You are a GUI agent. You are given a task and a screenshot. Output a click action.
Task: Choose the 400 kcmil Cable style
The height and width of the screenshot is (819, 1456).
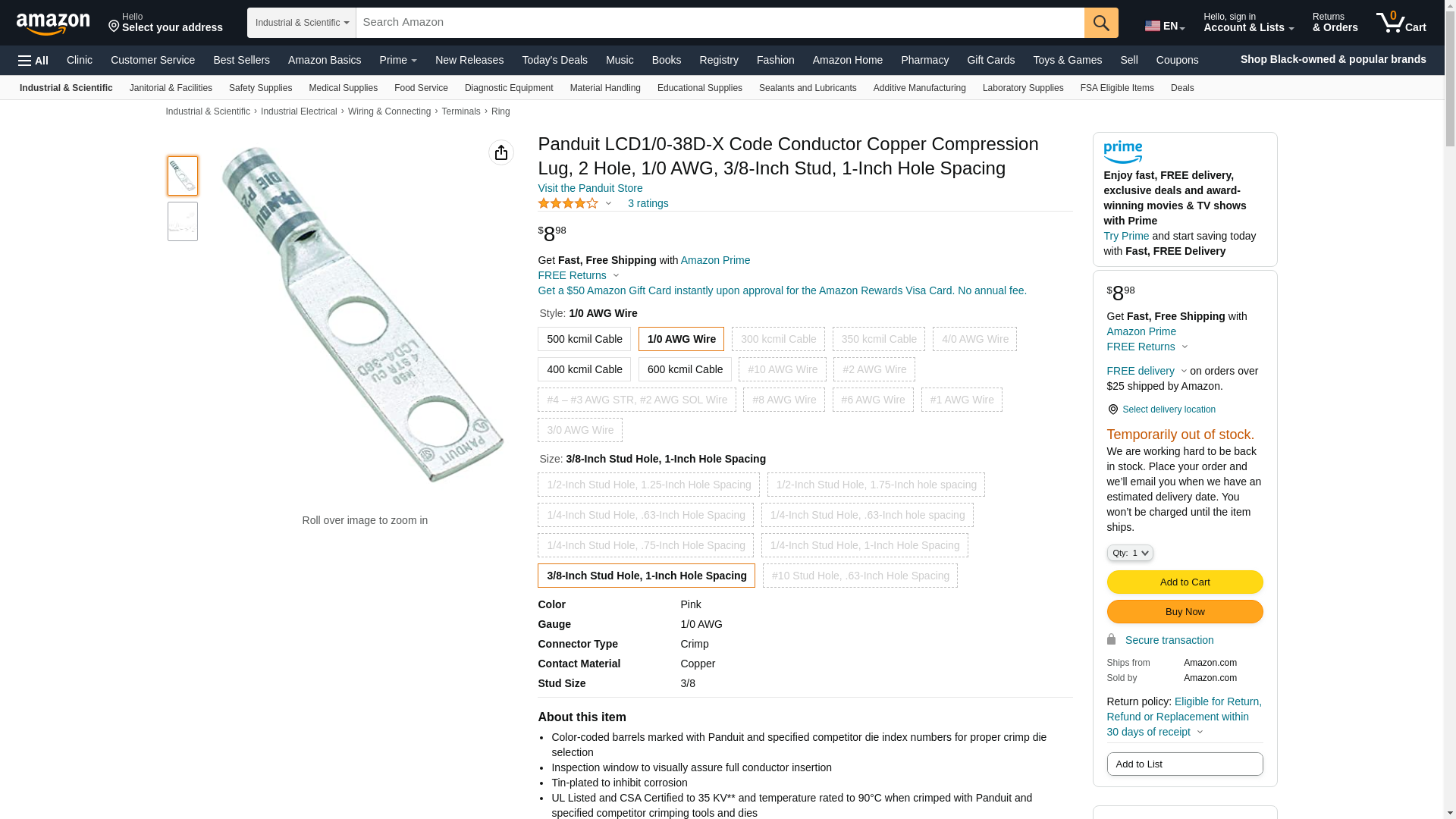pyautogui.click(x=584, y=369)
